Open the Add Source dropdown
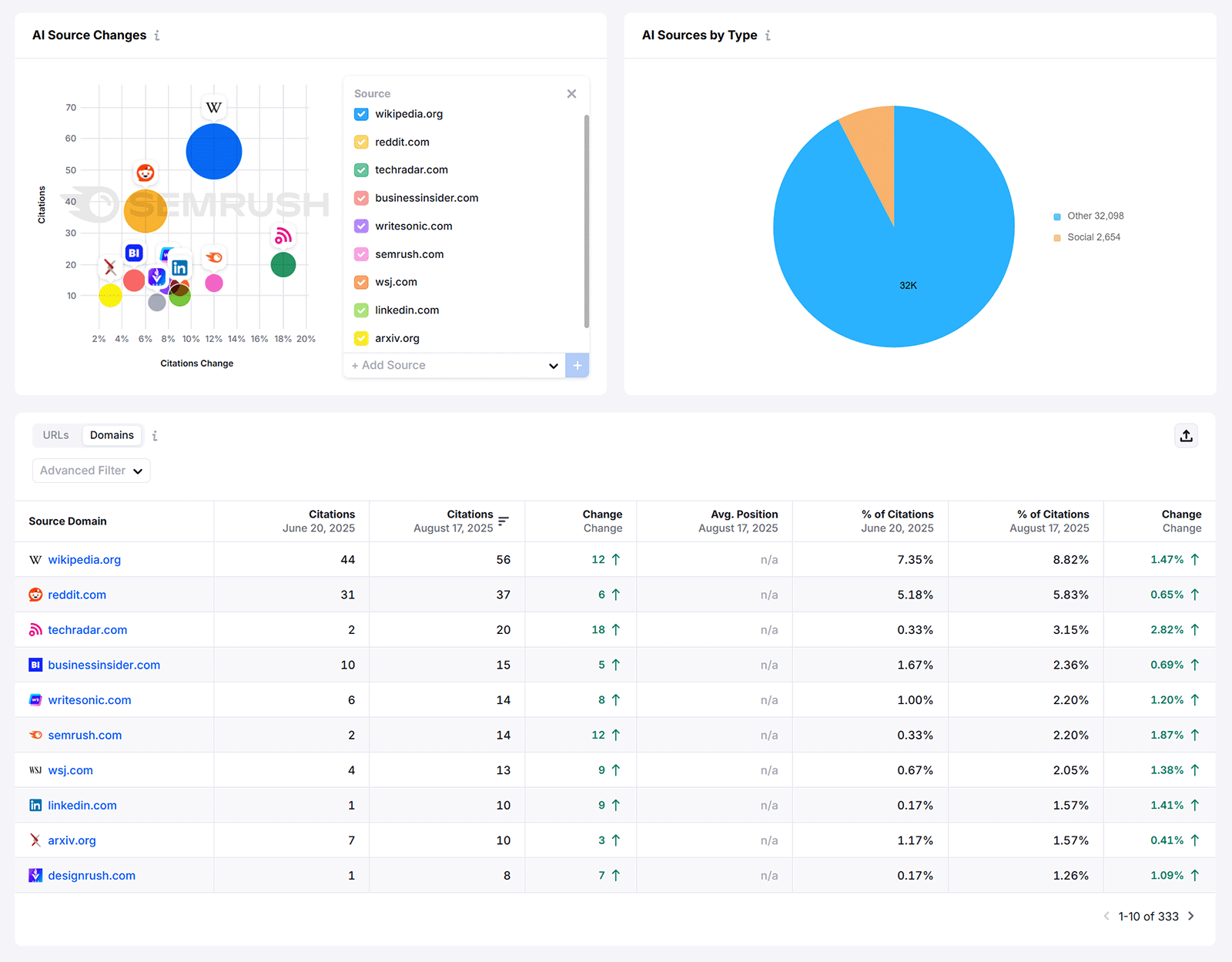Screen dimensions: 1232x962 (x=553, y=365)
